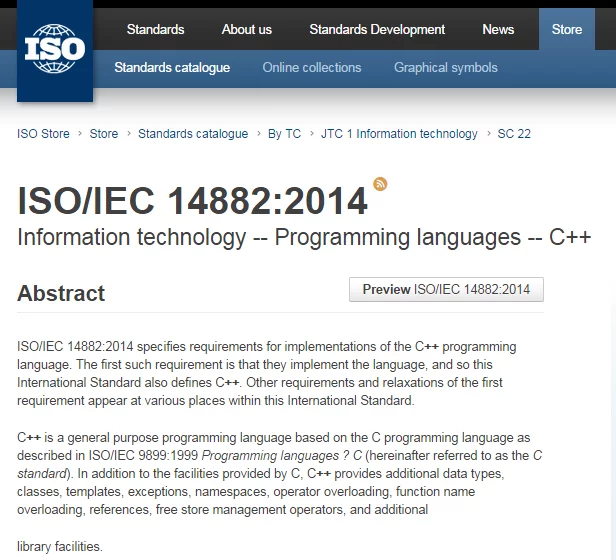Click the text "library facilities."

pos(60,547)
